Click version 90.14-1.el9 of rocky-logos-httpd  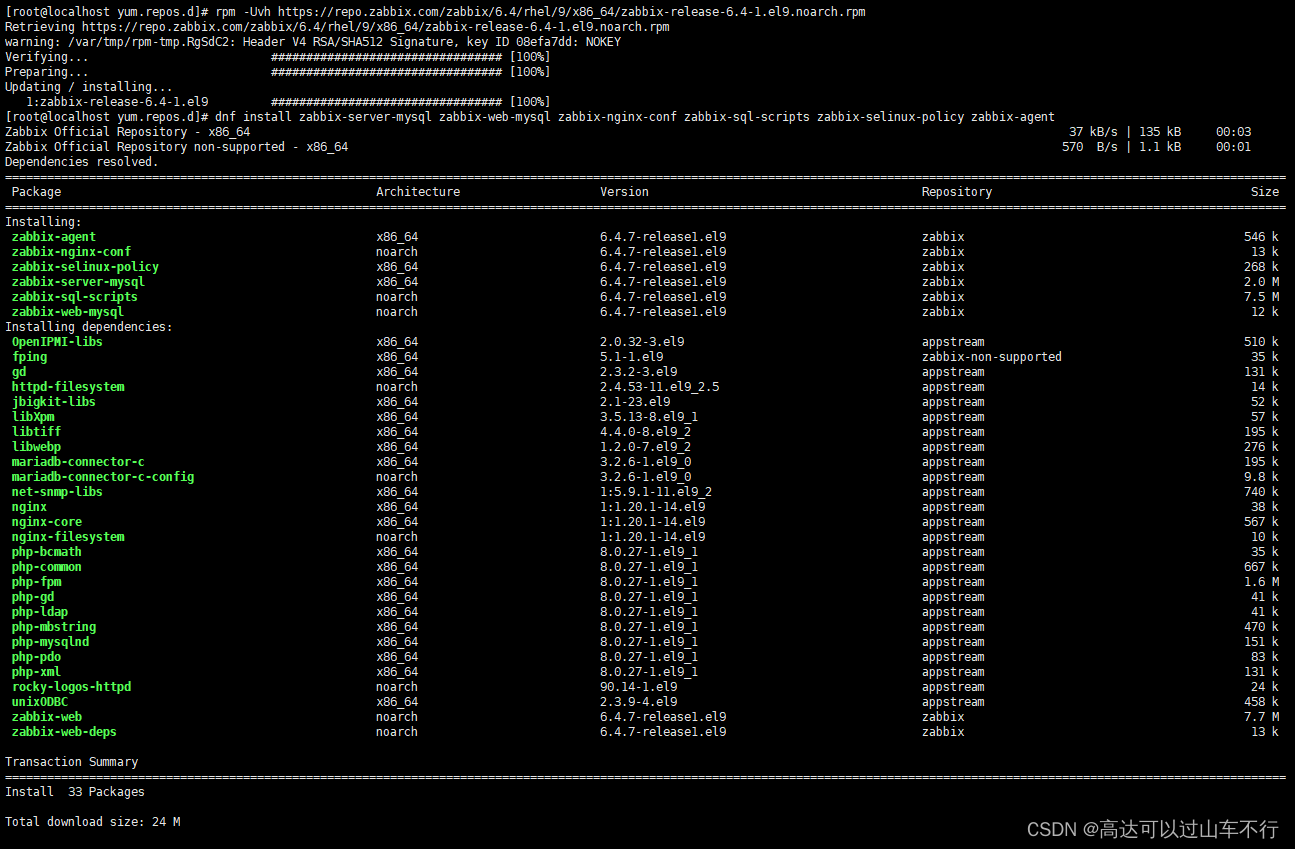click(638, 687)
